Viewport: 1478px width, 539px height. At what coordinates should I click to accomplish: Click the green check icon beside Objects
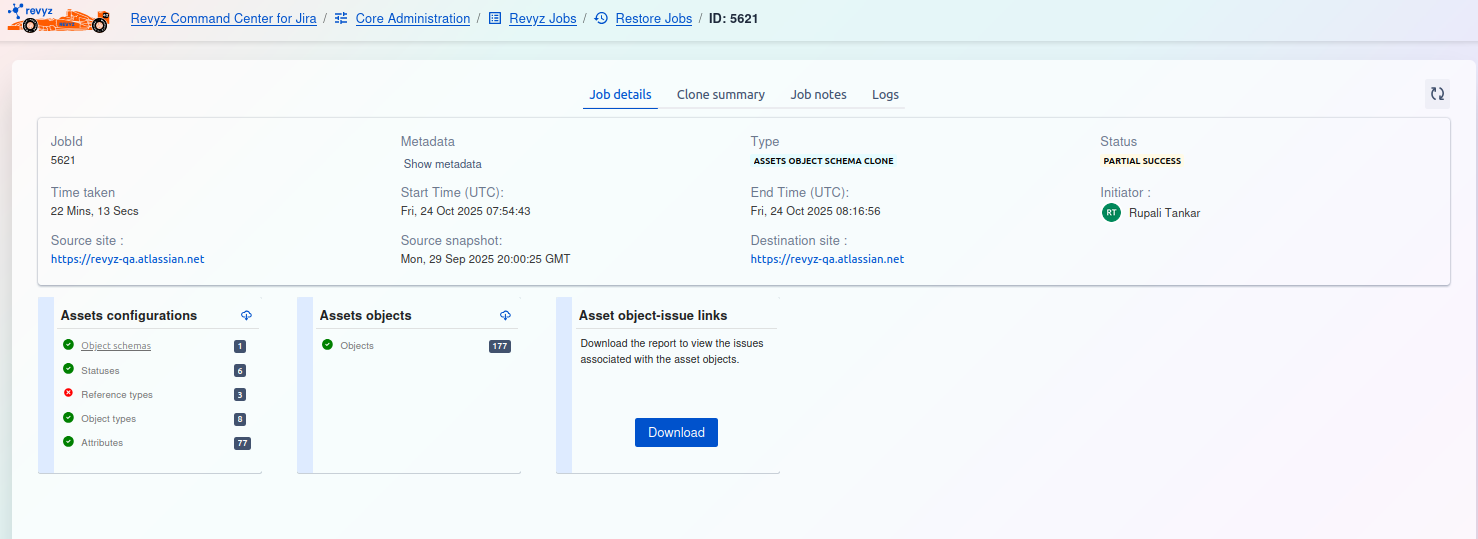click(327, 345)
